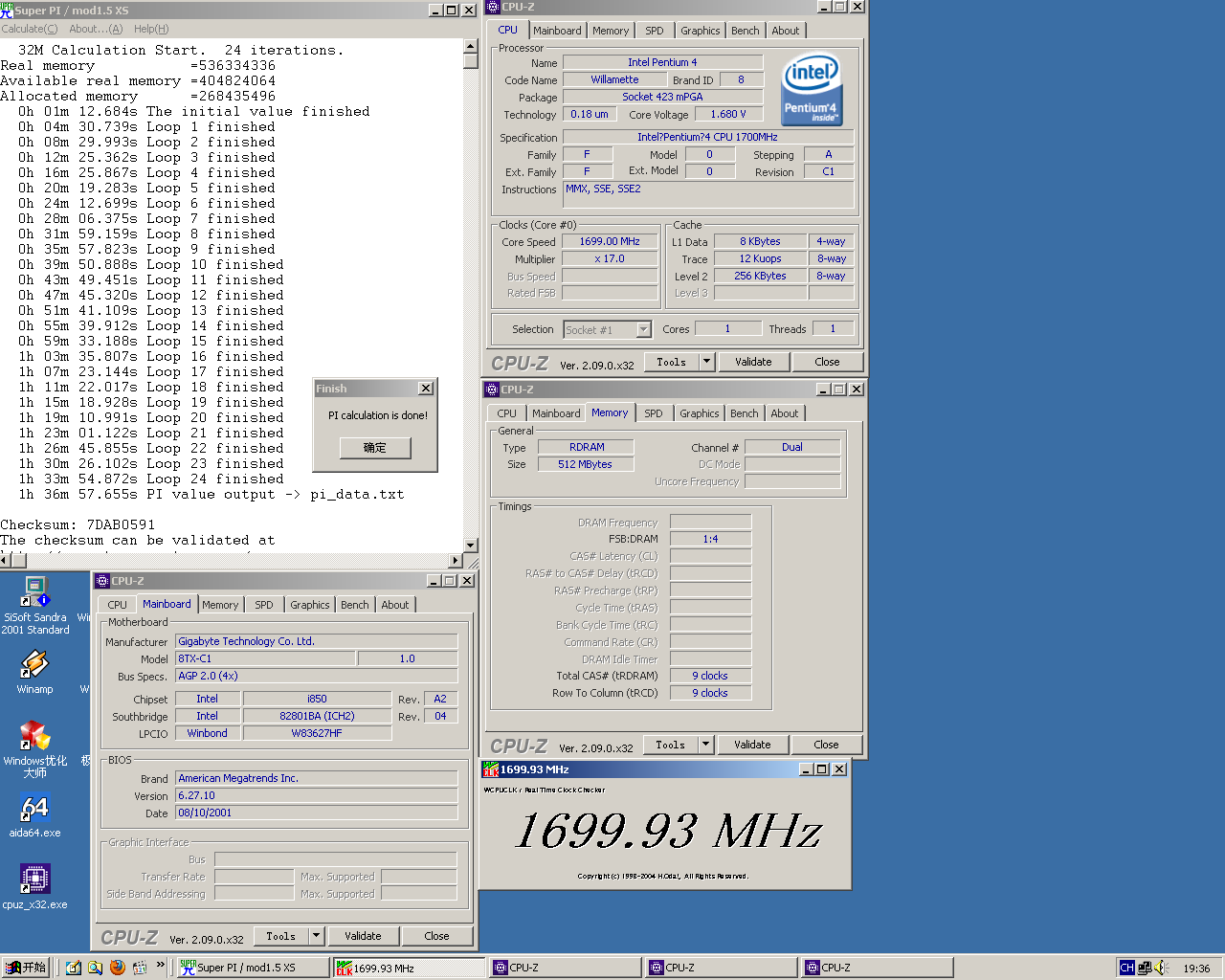The image size is (1225, 980).
Task: Click Validate in CPU-Z Memory window
Action: [x=752, y=745]
